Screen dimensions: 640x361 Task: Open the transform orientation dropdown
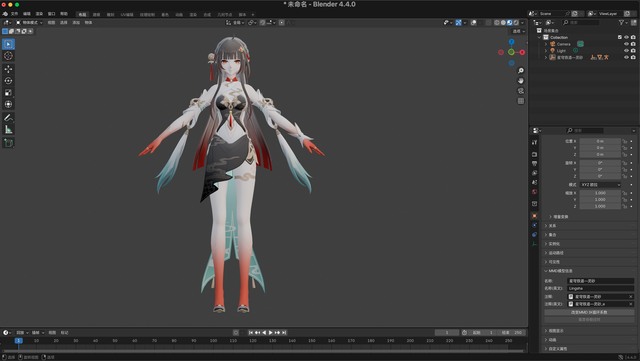click(x=235, y=22)
